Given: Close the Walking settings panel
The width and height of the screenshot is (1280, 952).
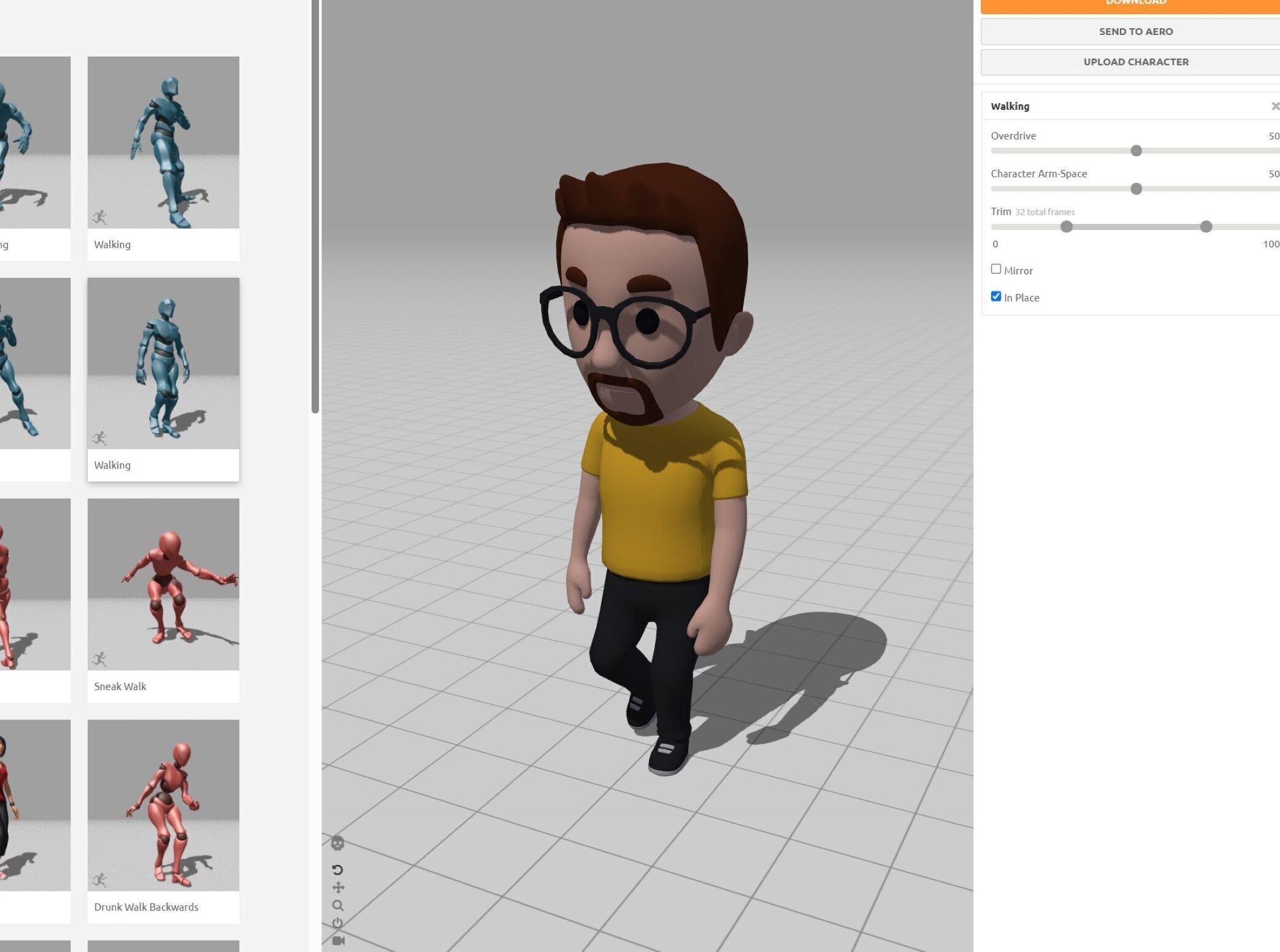Looking at the screenshot, I should (x=1275, y=106).
